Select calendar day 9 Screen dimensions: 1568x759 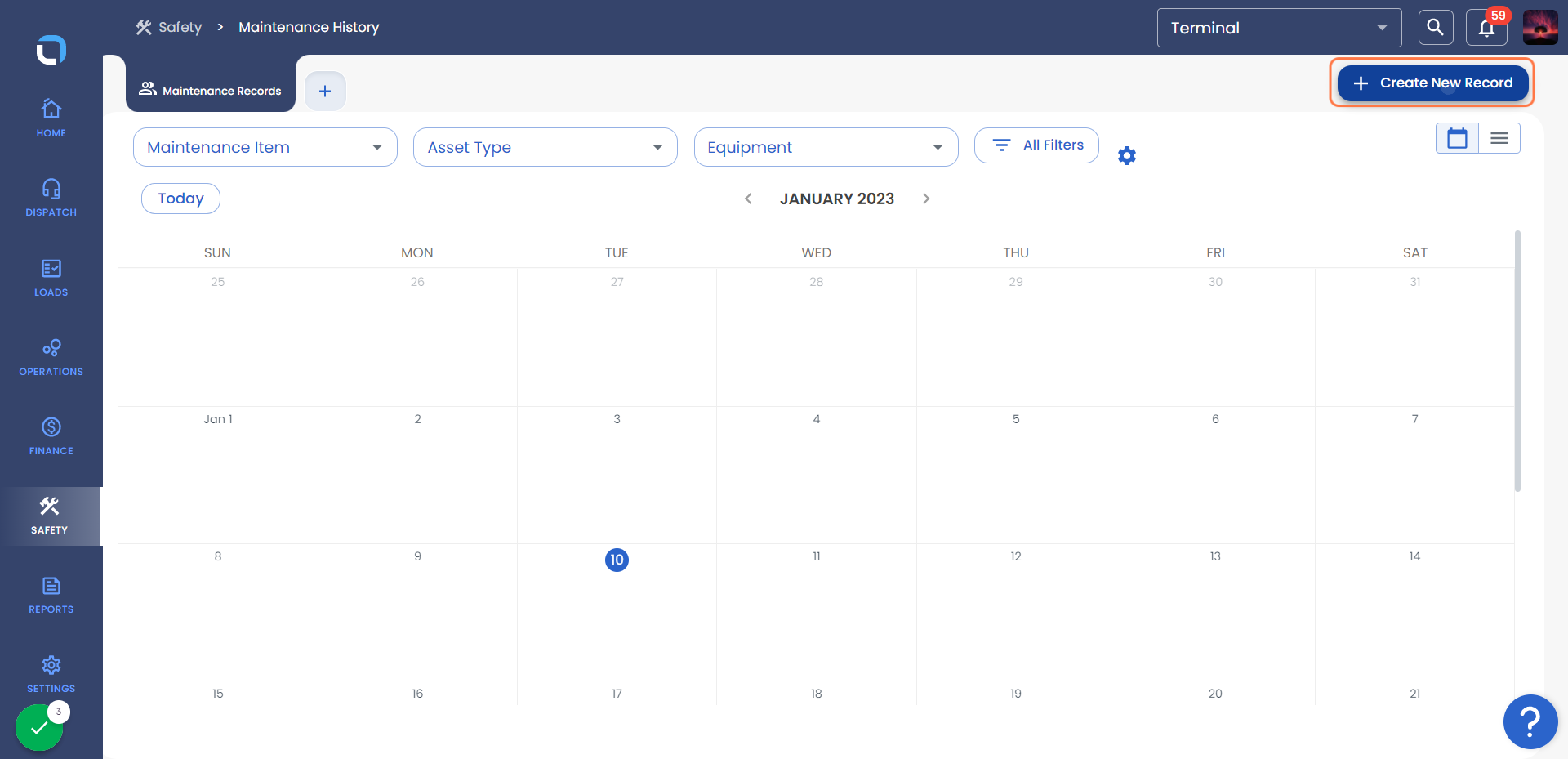tap(417, 612)
